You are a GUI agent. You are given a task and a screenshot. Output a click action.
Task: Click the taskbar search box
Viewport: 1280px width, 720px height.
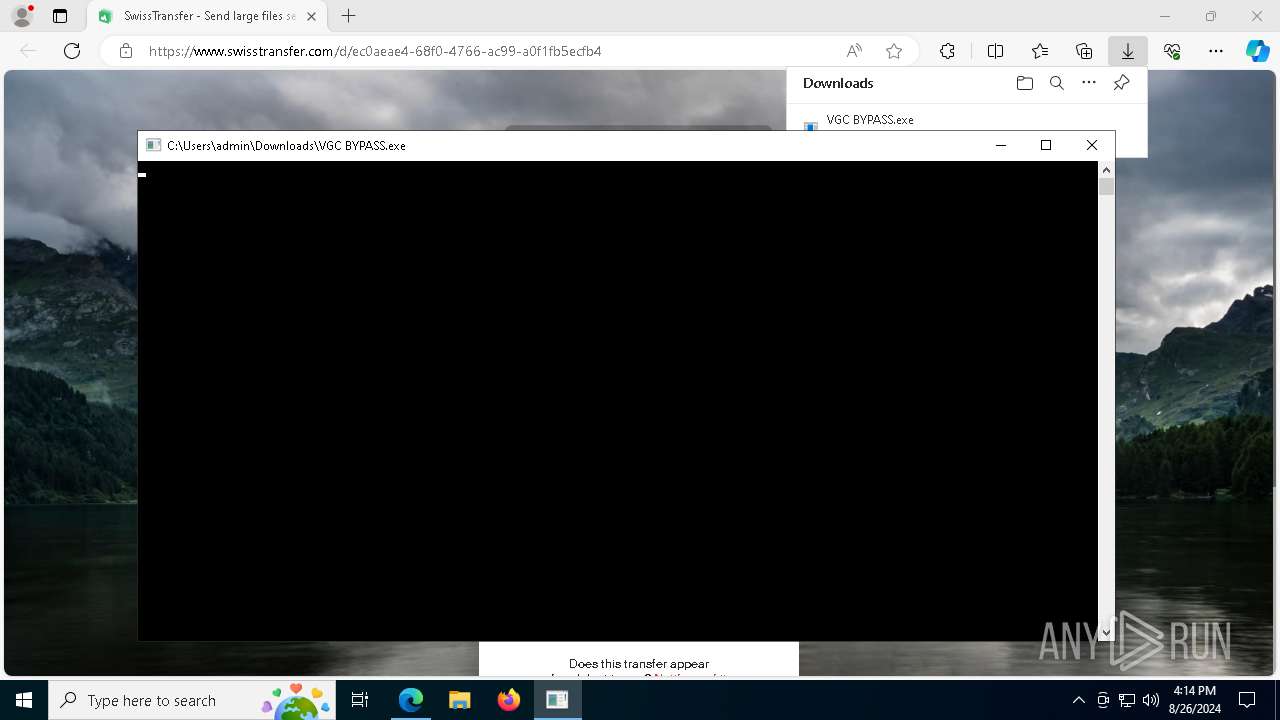click(192, 700)
